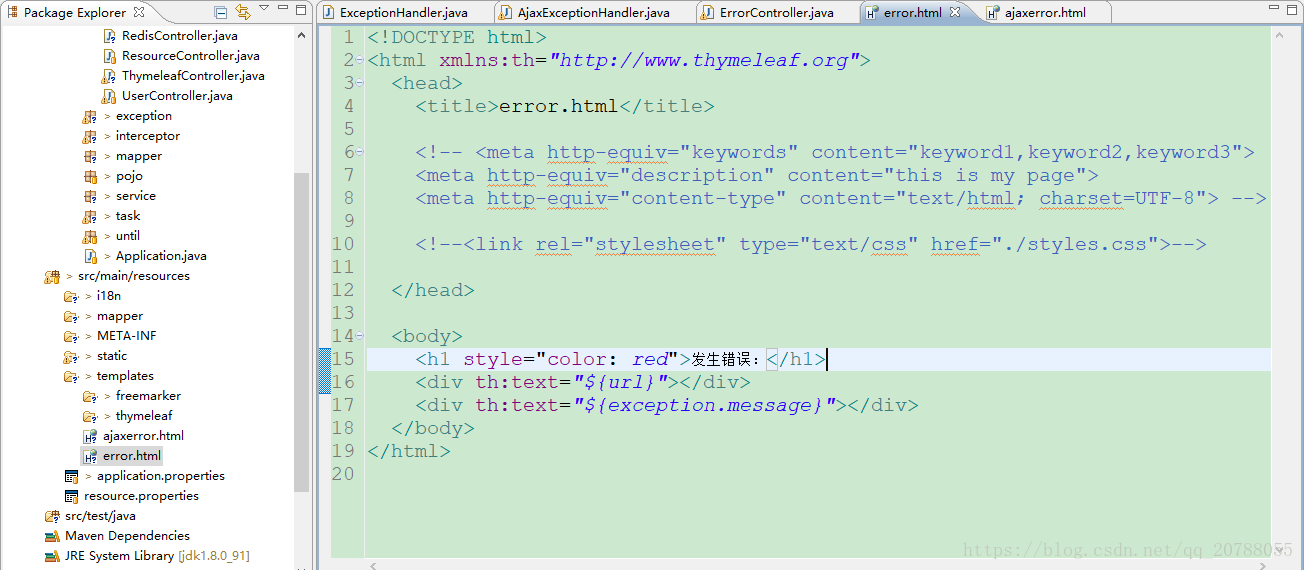Screen dimensions: 1304x570
Task: Switch to AjaxExceptionHandler.java editor tab
Action: coord(595,13)
